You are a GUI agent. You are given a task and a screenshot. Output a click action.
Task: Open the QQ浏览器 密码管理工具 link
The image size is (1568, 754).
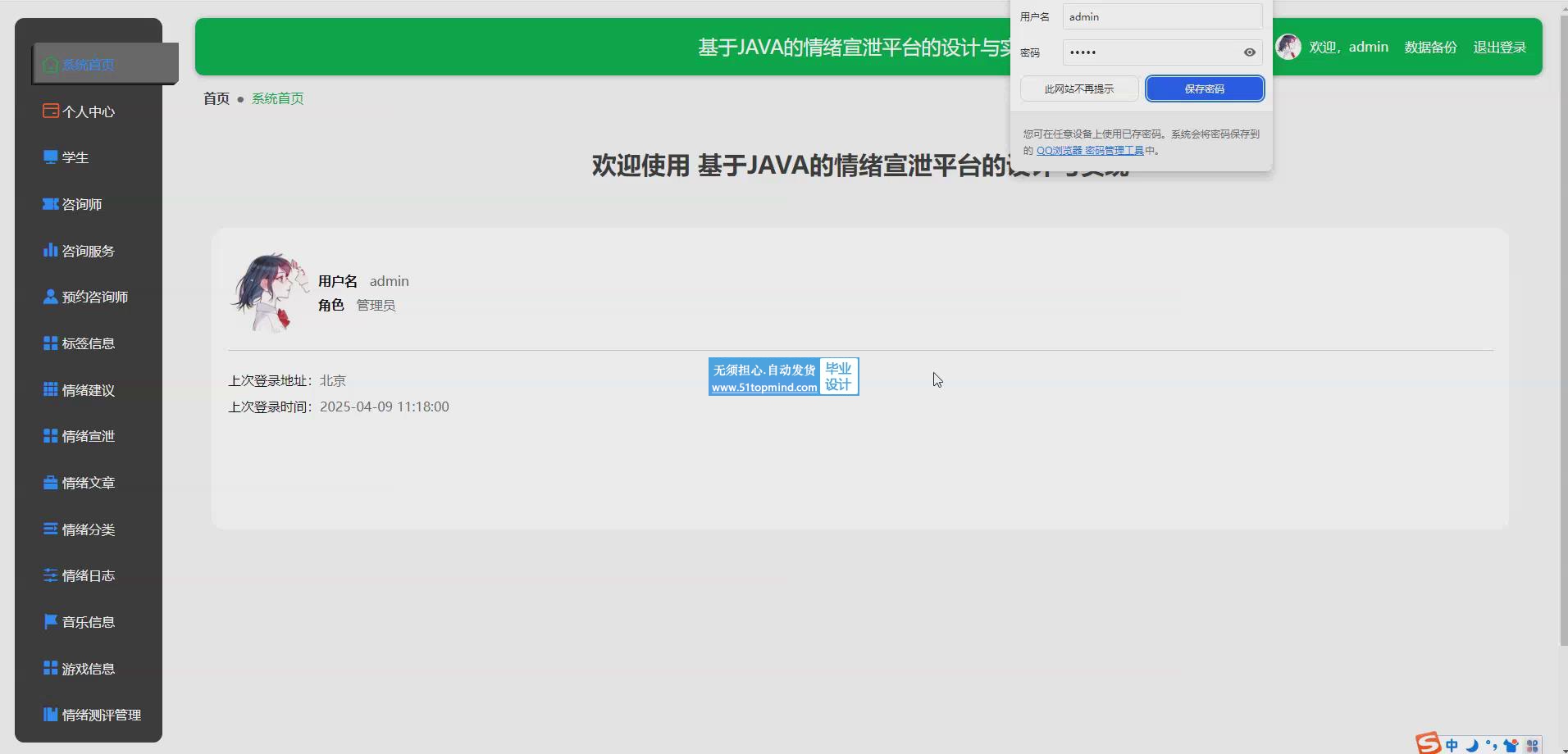(x=1090, y=151)
